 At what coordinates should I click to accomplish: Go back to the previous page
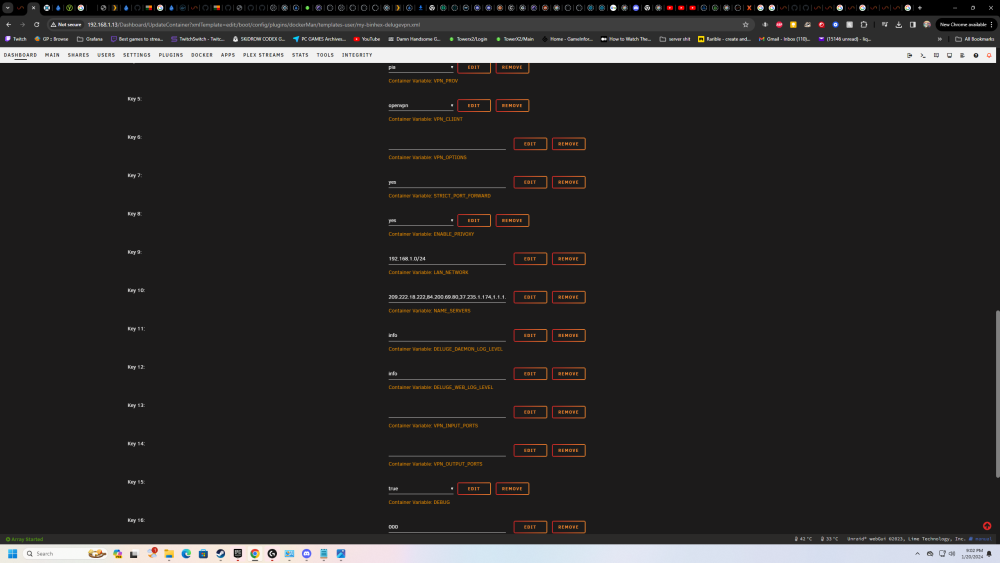pyautogui.click(x=8, y=25)
